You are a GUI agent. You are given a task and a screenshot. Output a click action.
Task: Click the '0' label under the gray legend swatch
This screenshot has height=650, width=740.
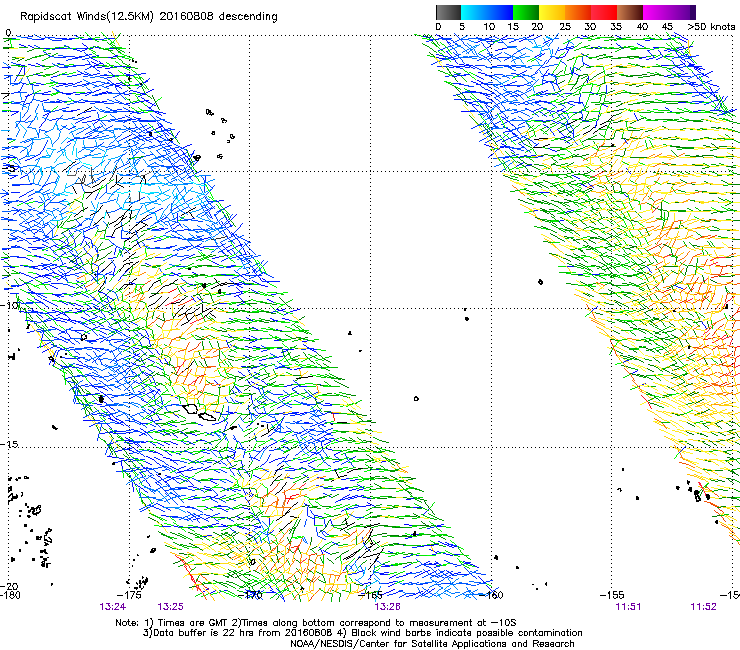point(438,26)
